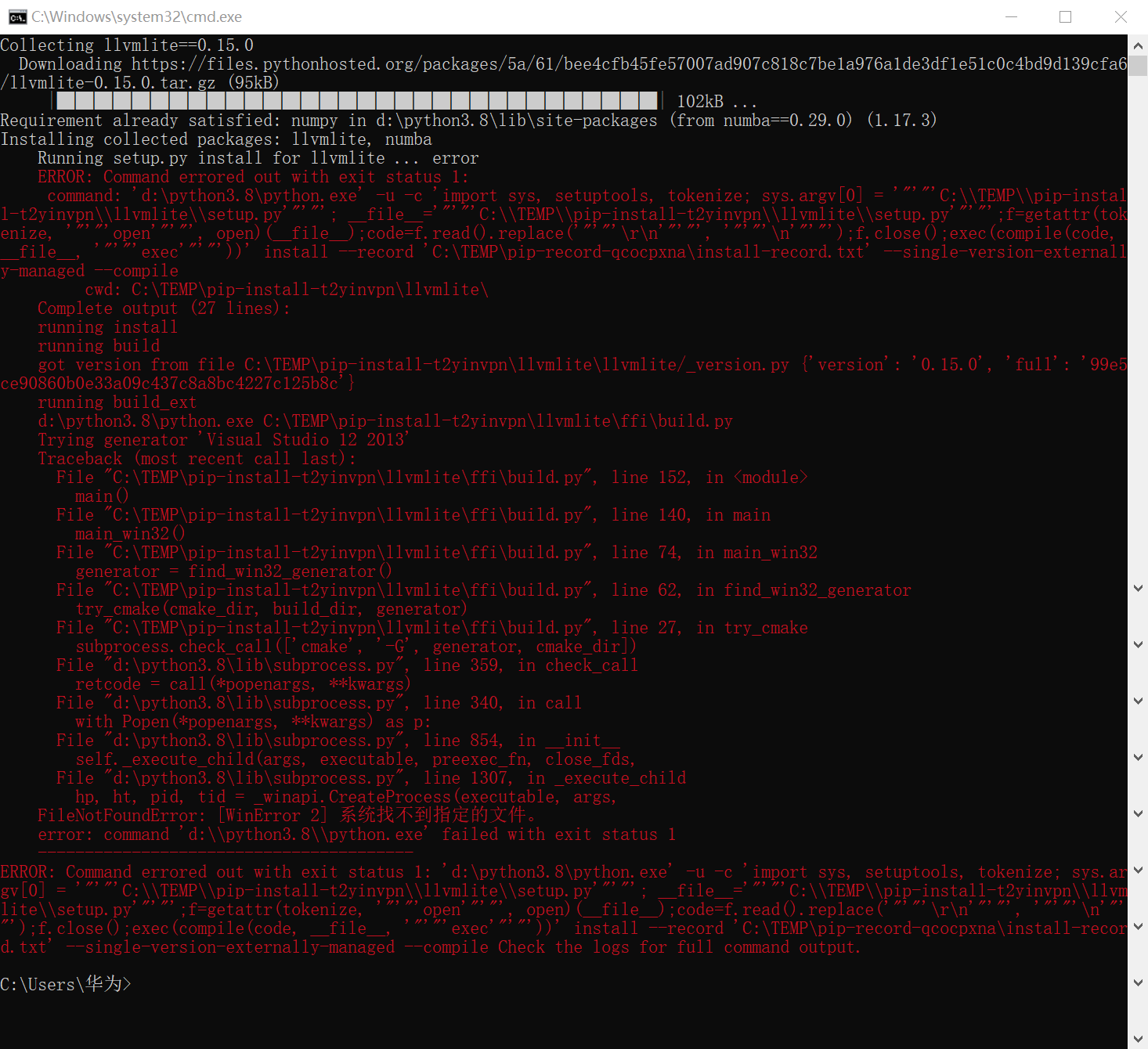Click the '102kB' download size text
The image size is (1148, 1049).
point(700,102)
